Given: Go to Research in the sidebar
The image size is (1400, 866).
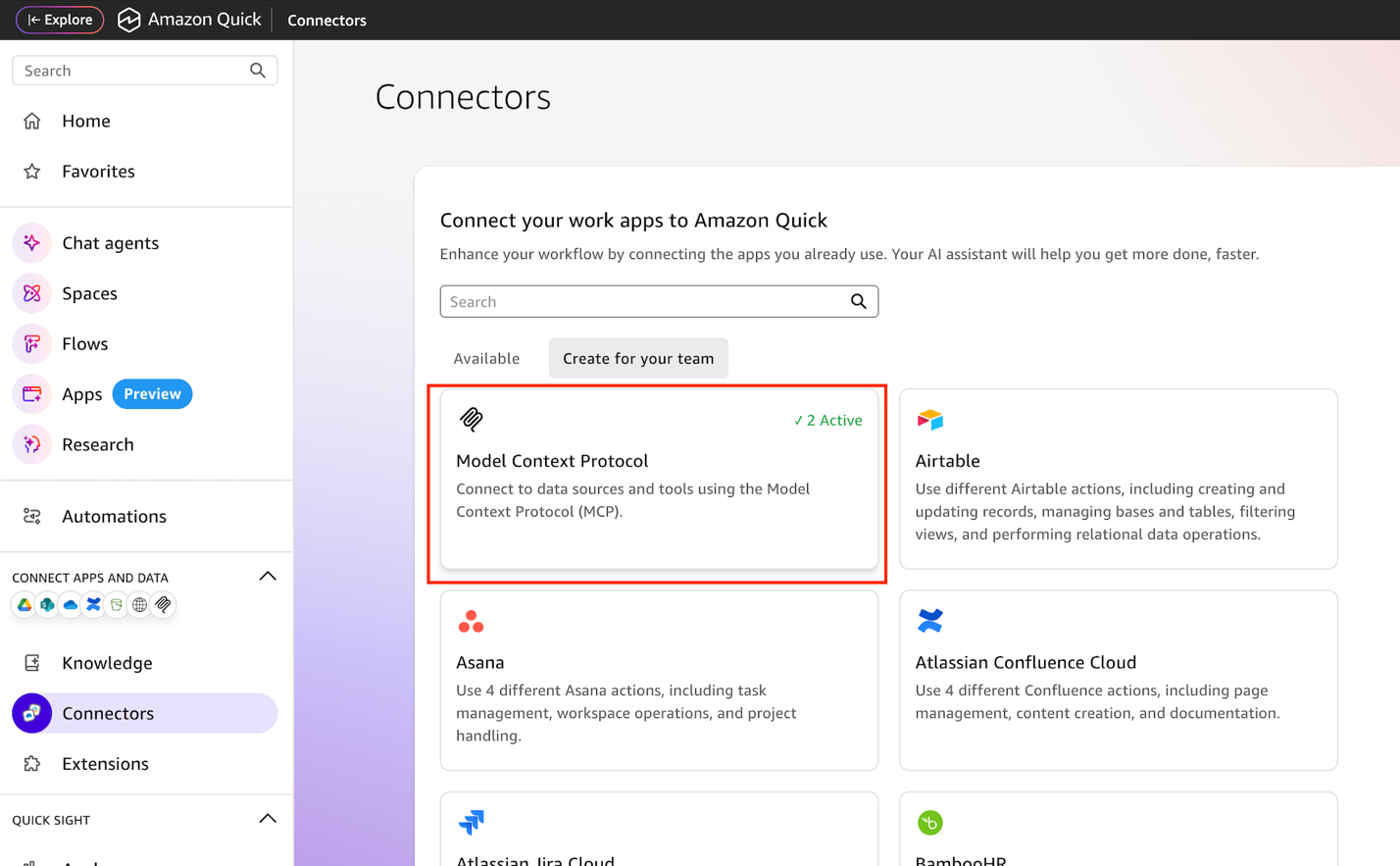Looking at the screenshot, I should click(x=98, y=444).
